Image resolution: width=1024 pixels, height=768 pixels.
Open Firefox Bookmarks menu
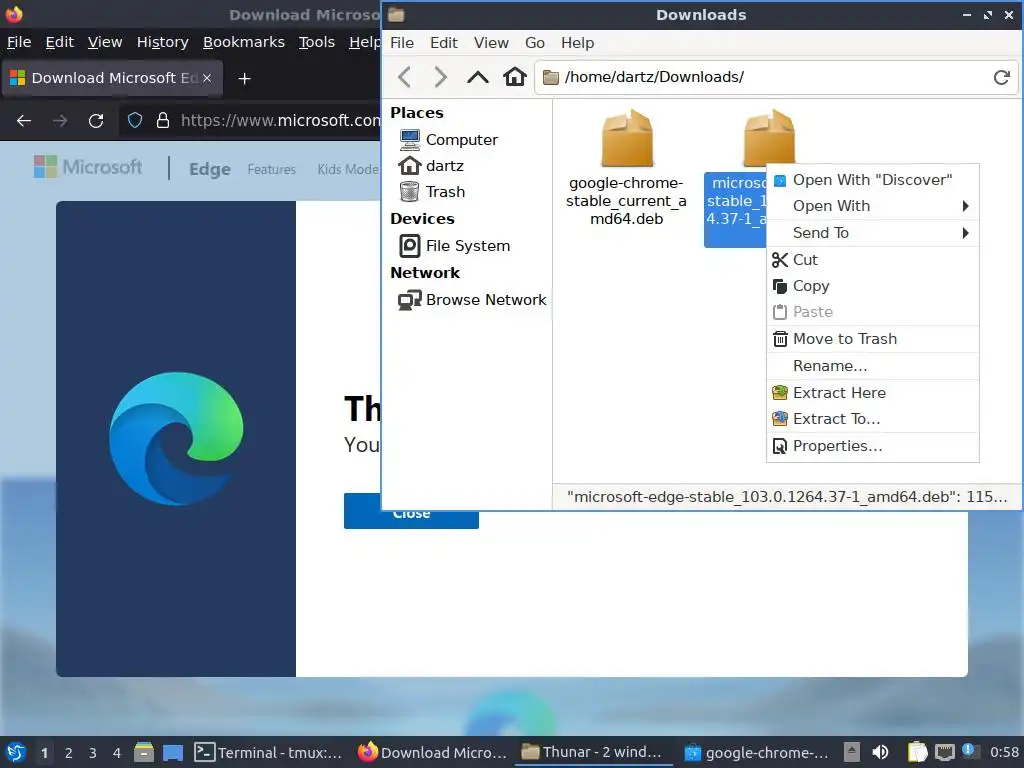pos(244,42)
